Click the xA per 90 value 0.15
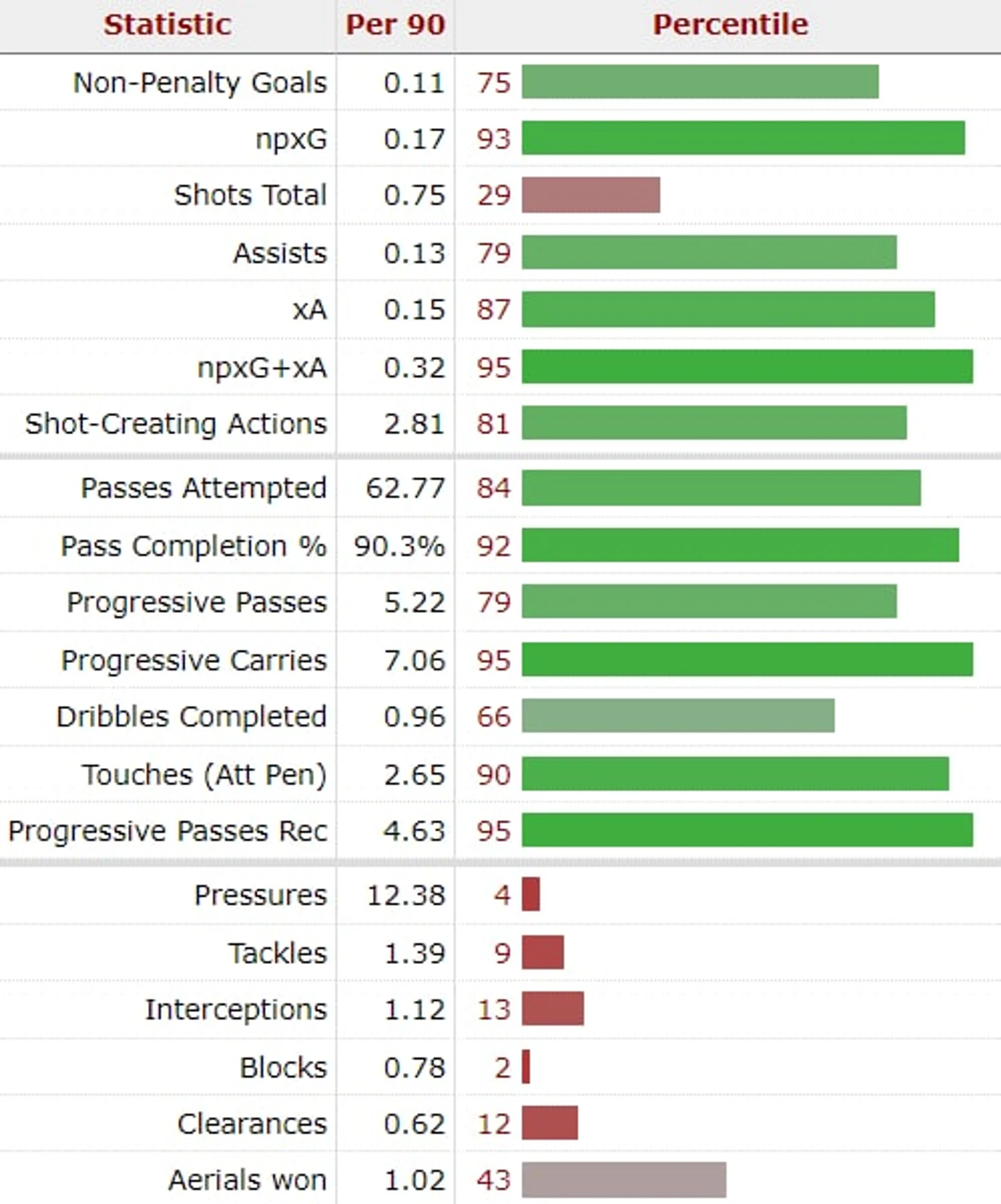 pyautogui.click(x=414, y=310)
